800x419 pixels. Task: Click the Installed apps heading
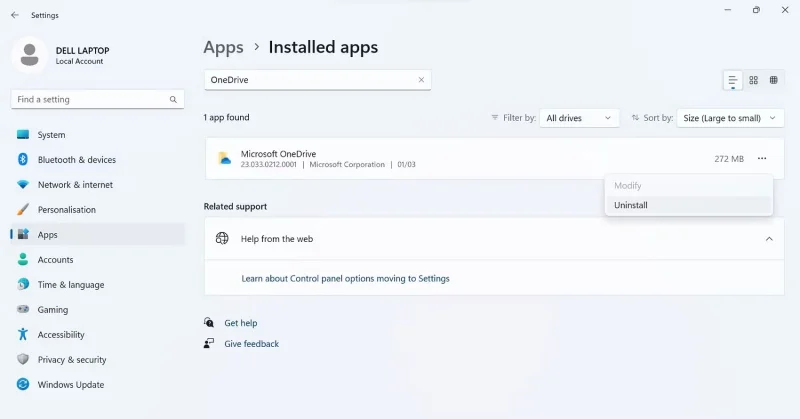point(323,47)
